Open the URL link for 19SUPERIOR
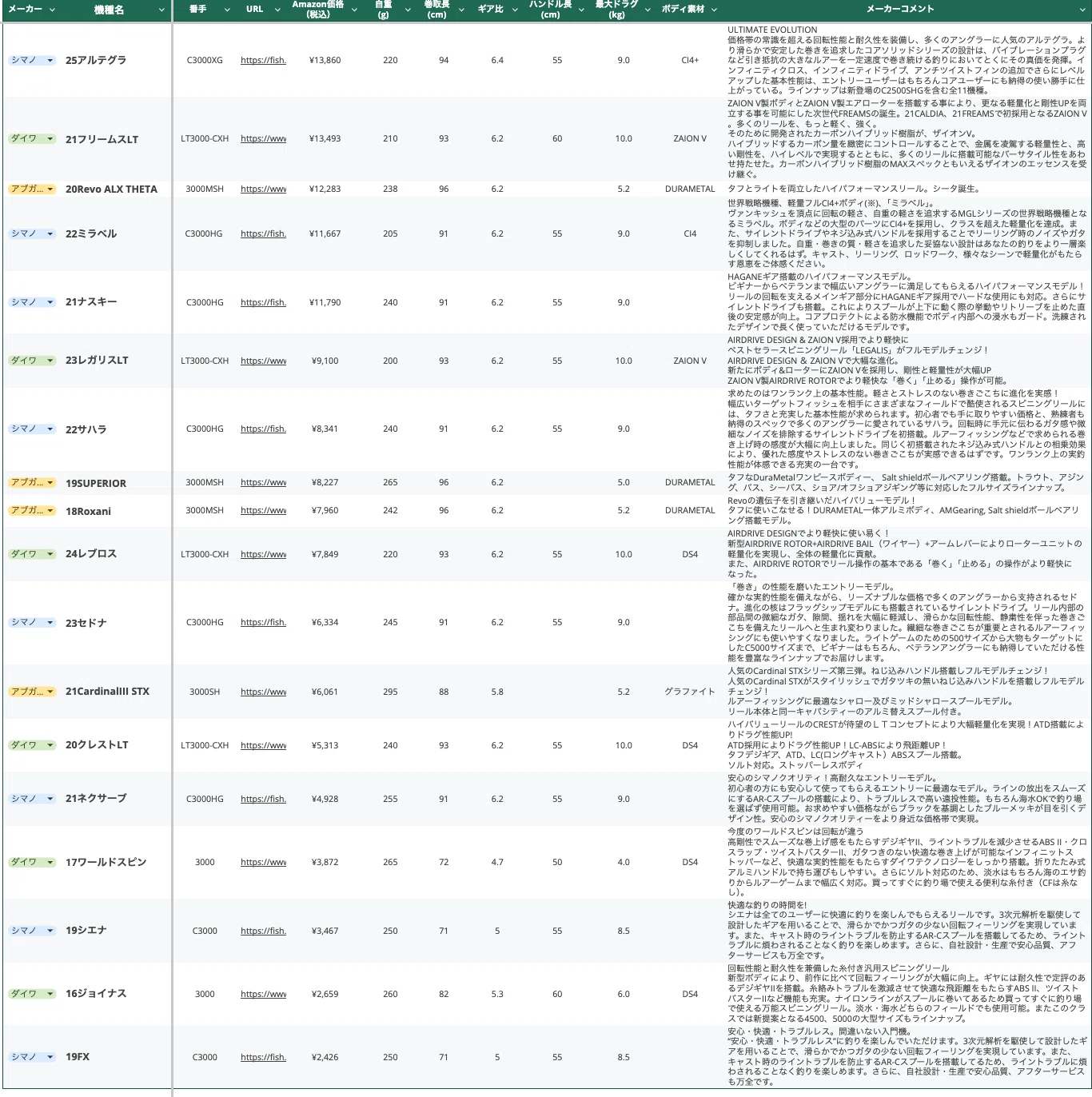The image size is (1092, 1097). (x=263, y=482)
